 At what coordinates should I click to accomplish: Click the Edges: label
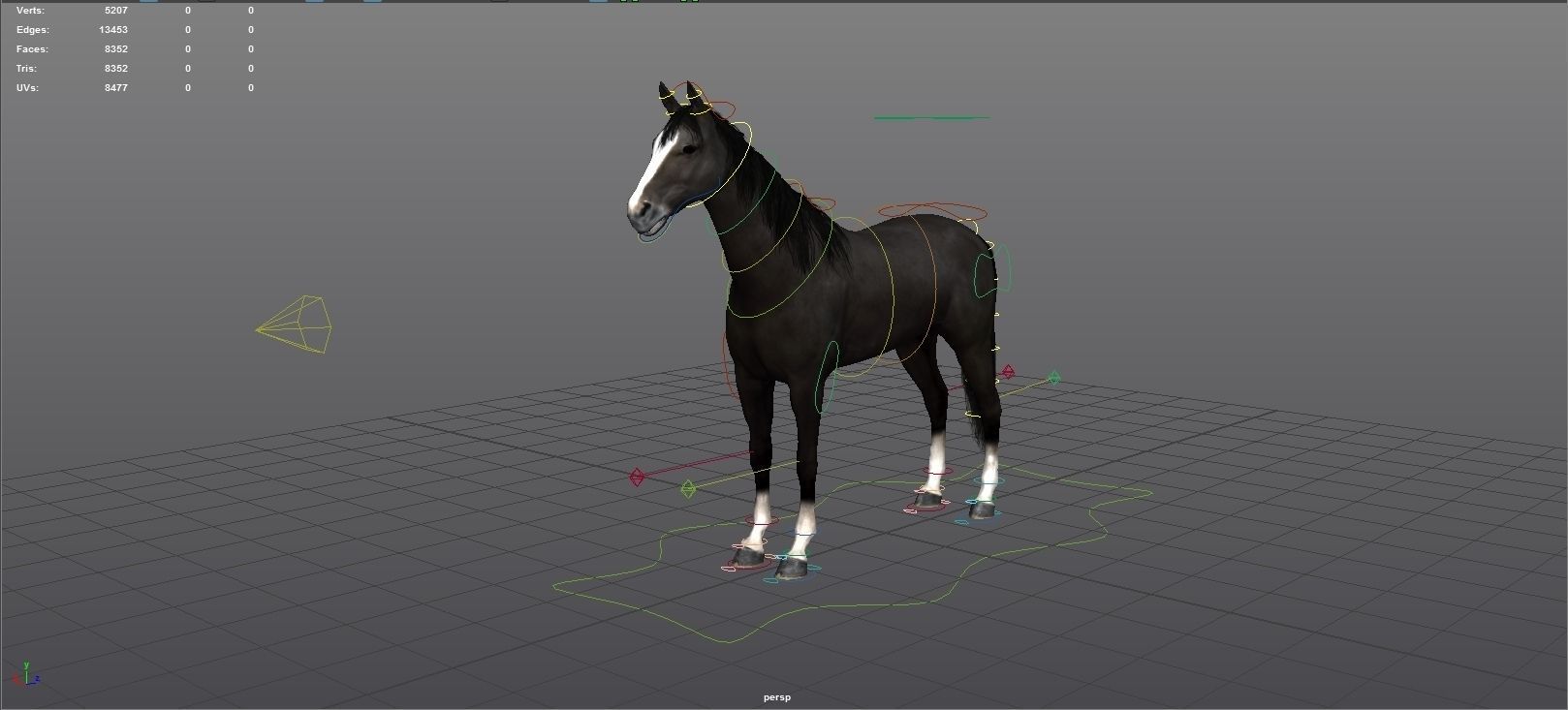pos(32,30)
